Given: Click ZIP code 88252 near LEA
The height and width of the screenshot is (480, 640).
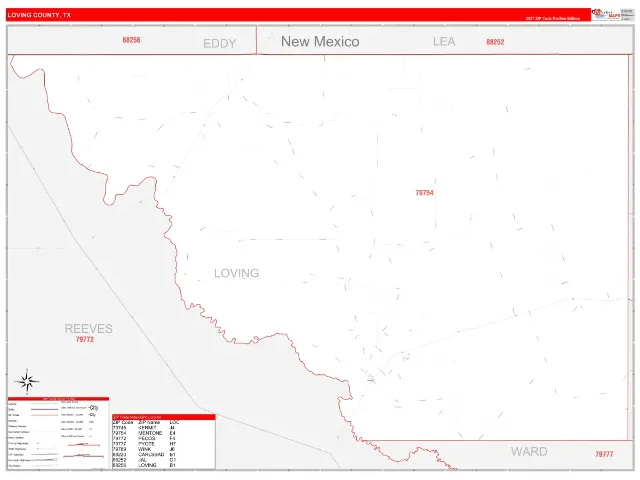Looking at the screenshot, I should (x=495, y=42).
